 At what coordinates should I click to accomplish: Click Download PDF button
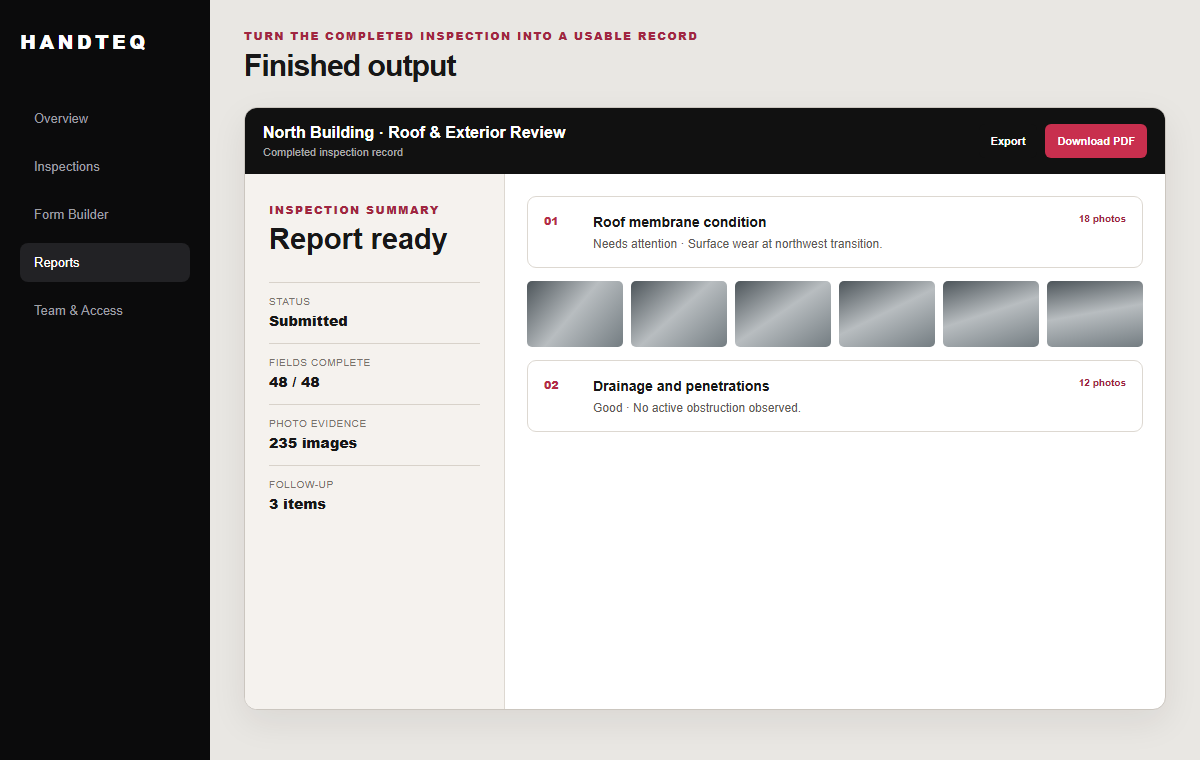(1096, 141)
